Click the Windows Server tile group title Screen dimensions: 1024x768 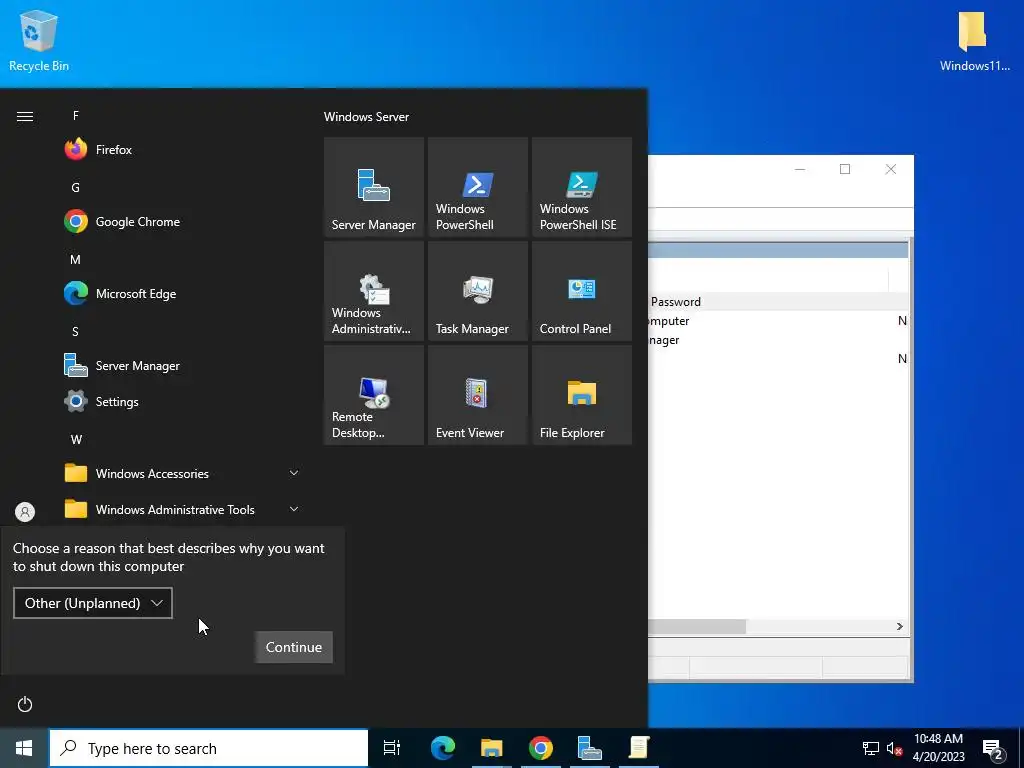coord(366,117)
